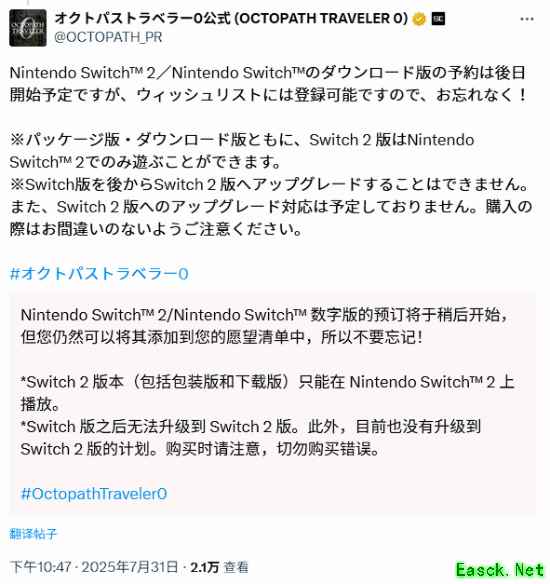Click the 翻译帖子 translate link
The height and width of the screenshot is (584, 550).
click(33, 534)
